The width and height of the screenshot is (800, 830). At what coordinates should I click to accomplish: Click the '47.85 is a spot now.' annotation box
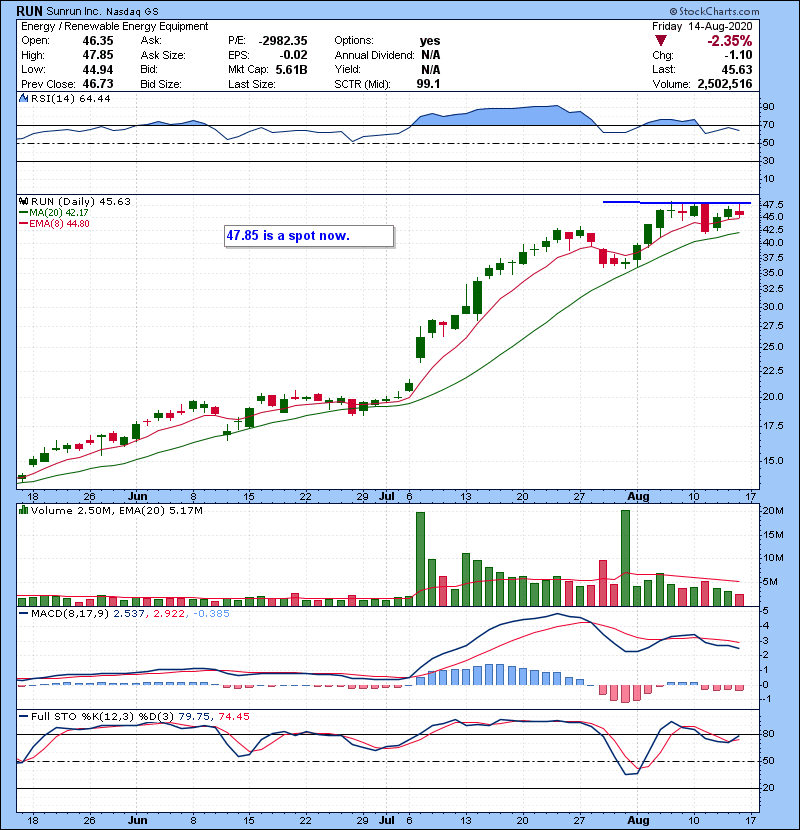(x=309, y=236)
